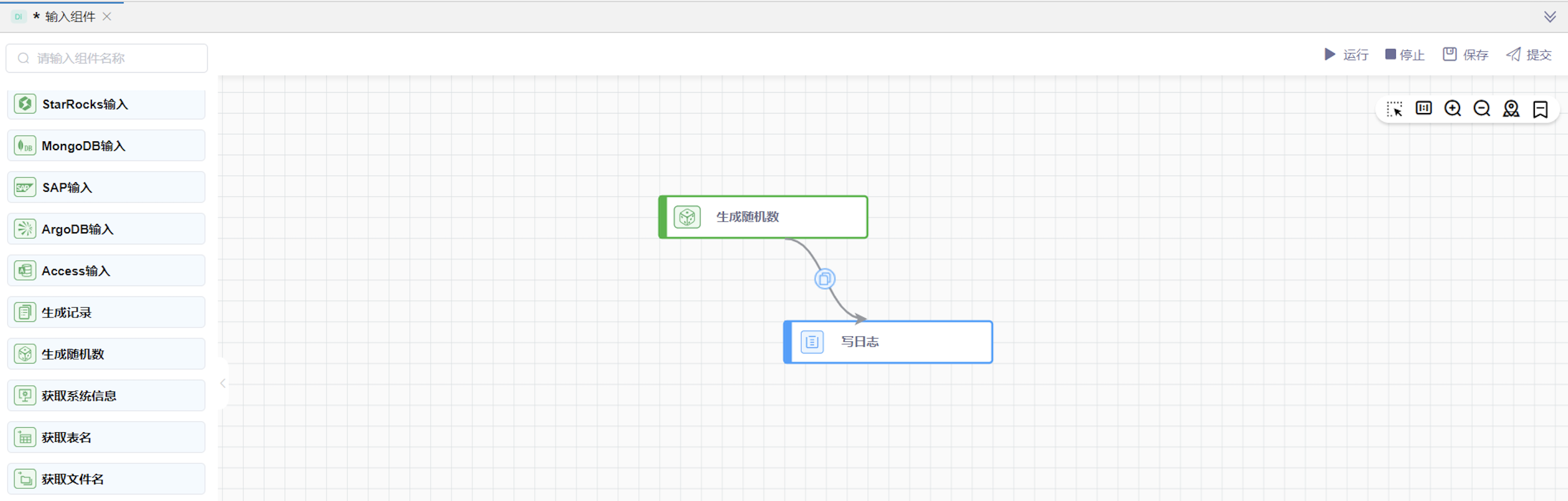This screenshot has height=501, width=1568.
Task: Collapse the component sidebar panel
Action: coord(223,384)
